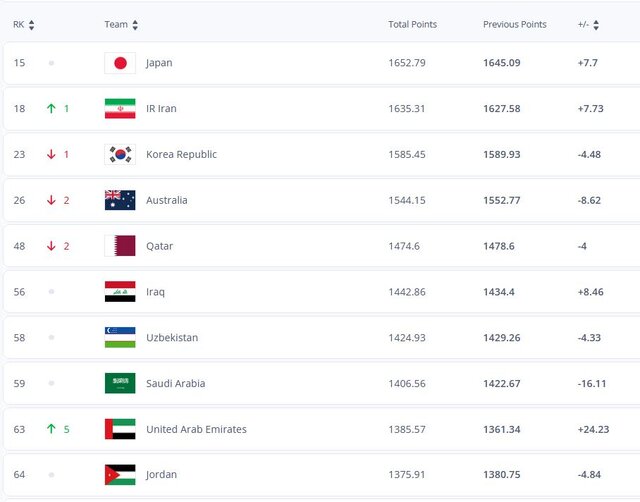Click the Australia flag icon
This screenshot has height=502, width=640.
[120, 200]
